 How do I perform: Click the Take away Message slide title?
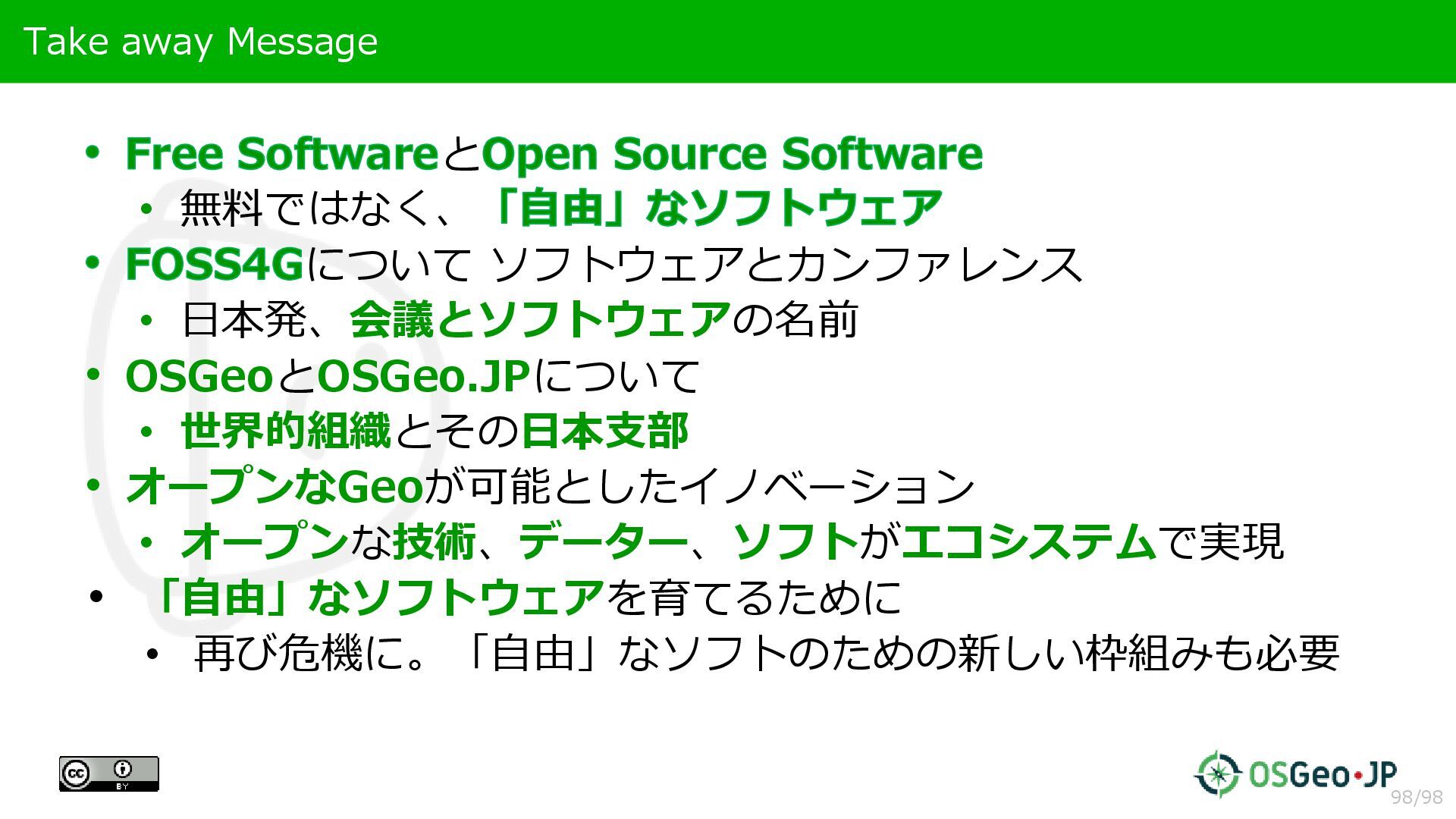point(200,41)
